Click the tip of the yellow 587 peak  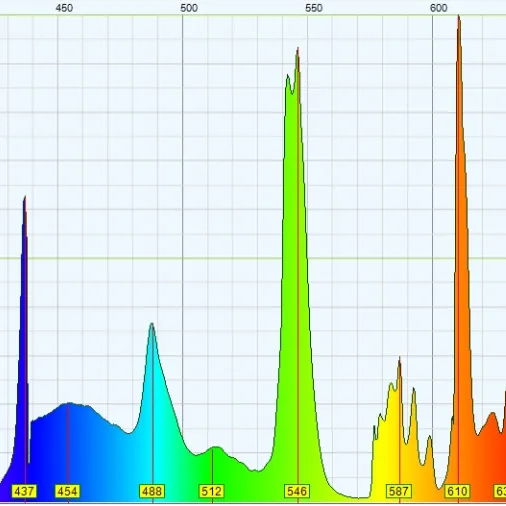click(399, 358)
